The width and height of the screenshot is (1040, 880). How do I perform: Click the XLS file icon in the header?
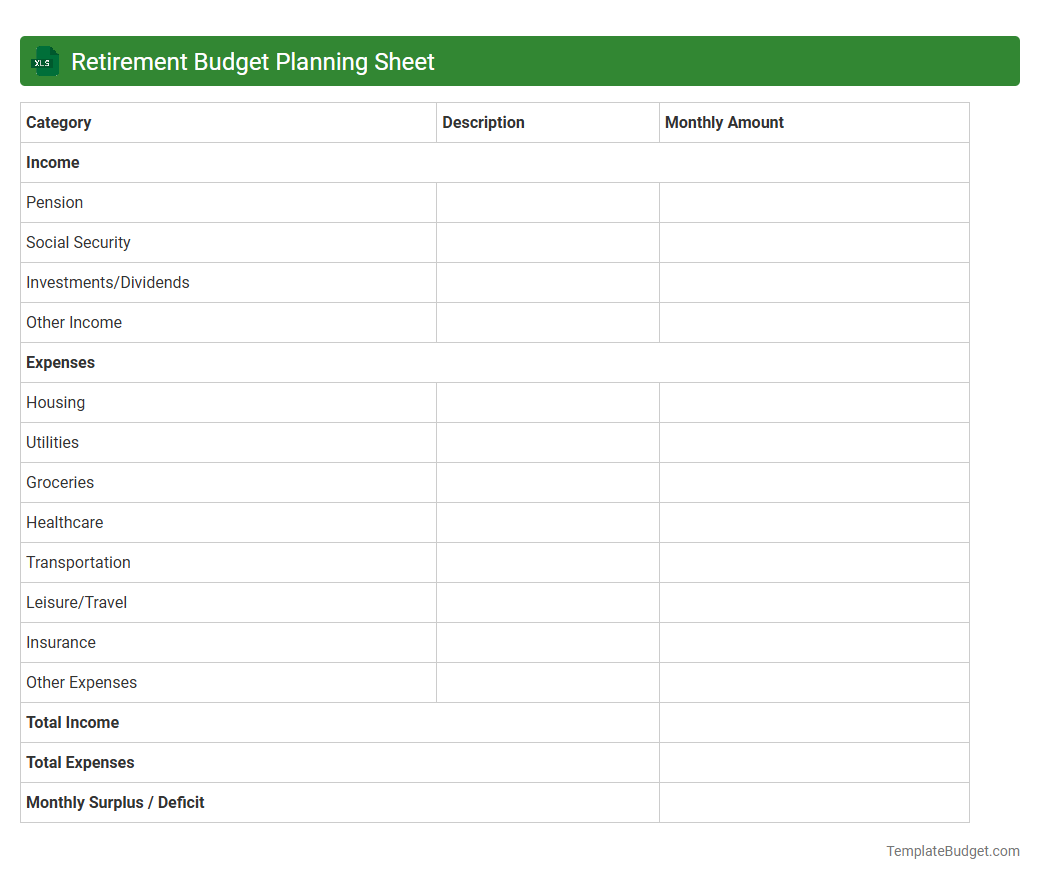pyautogui.click(x=44, y=61)
